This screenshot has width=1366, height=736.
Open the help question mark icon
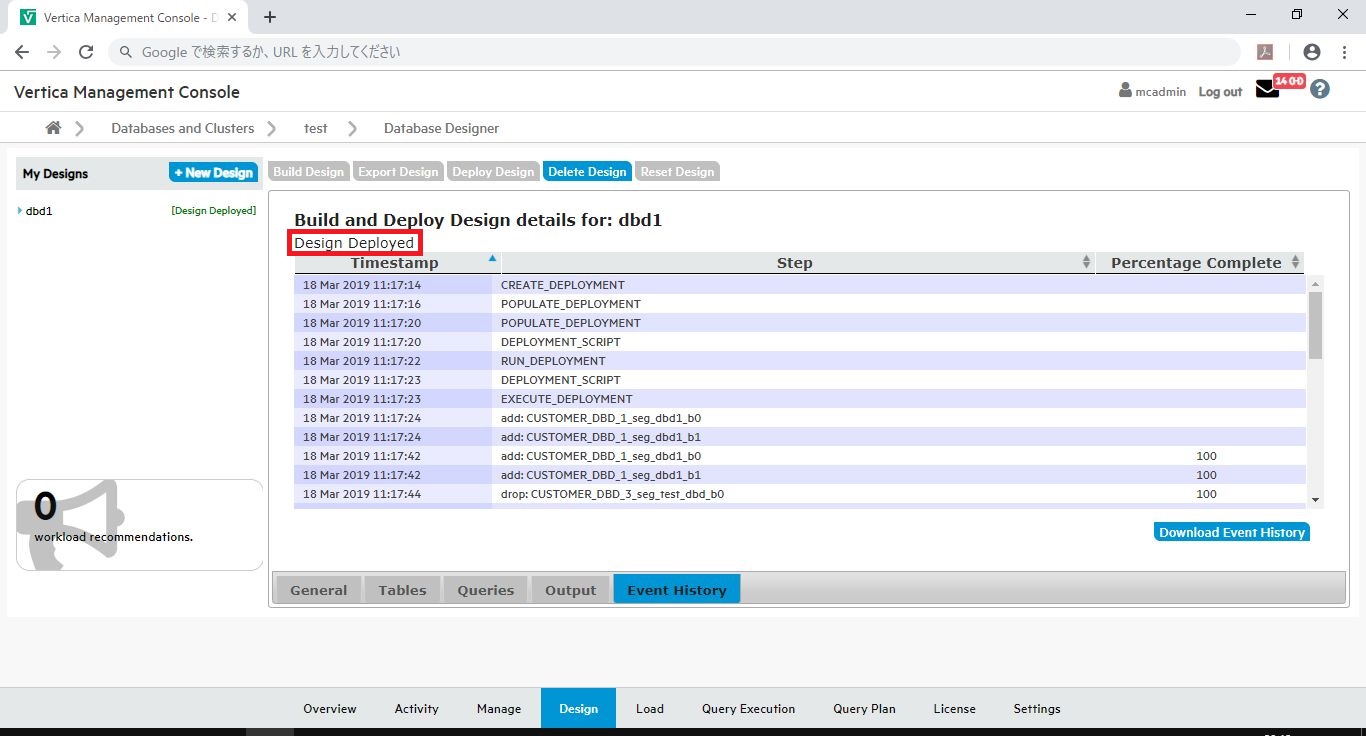tap(1320, 89)
